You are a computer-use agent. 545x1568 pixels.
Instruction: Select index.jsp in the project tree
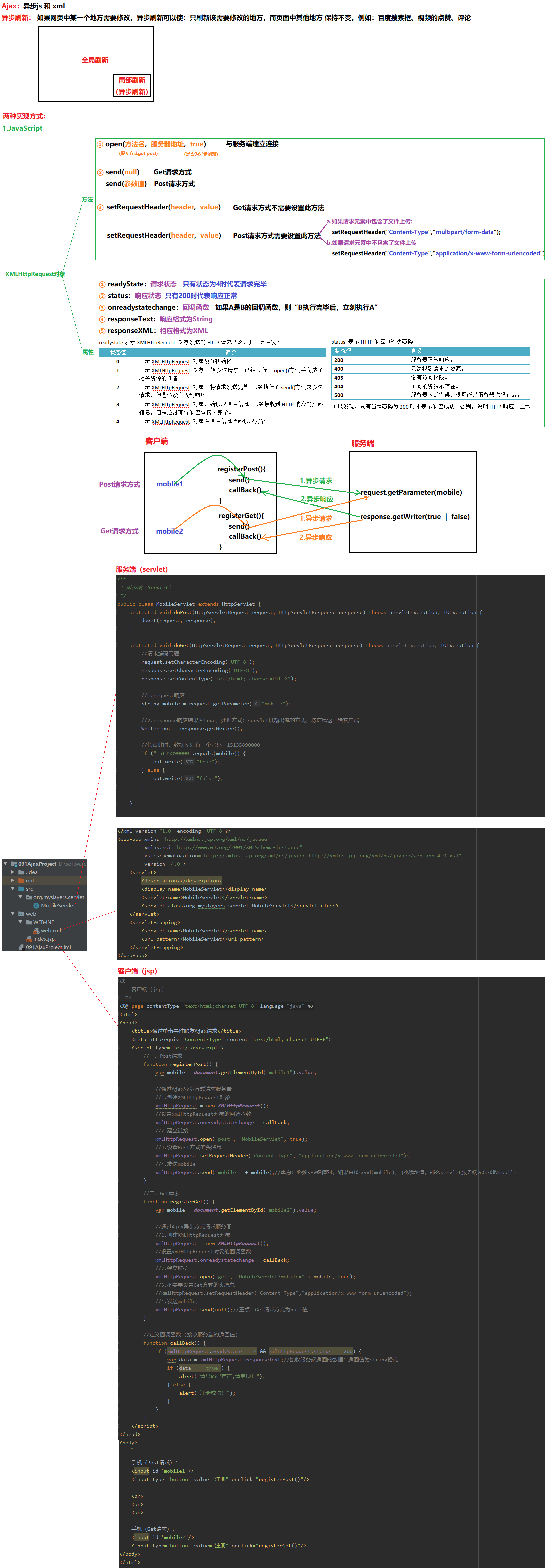44,939
